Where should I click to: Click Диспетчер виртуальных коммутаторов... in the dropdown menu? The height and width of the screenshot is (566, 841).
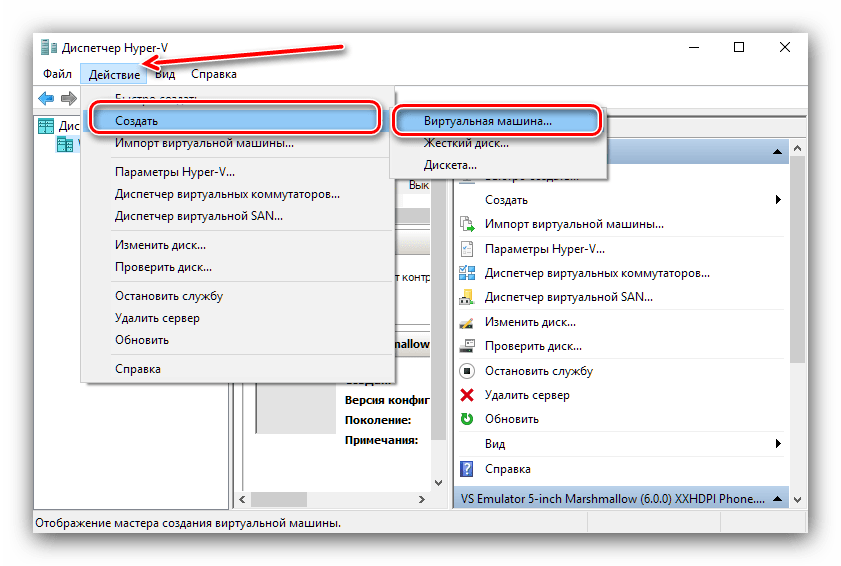pyautogui.click(x=227, y=193)
